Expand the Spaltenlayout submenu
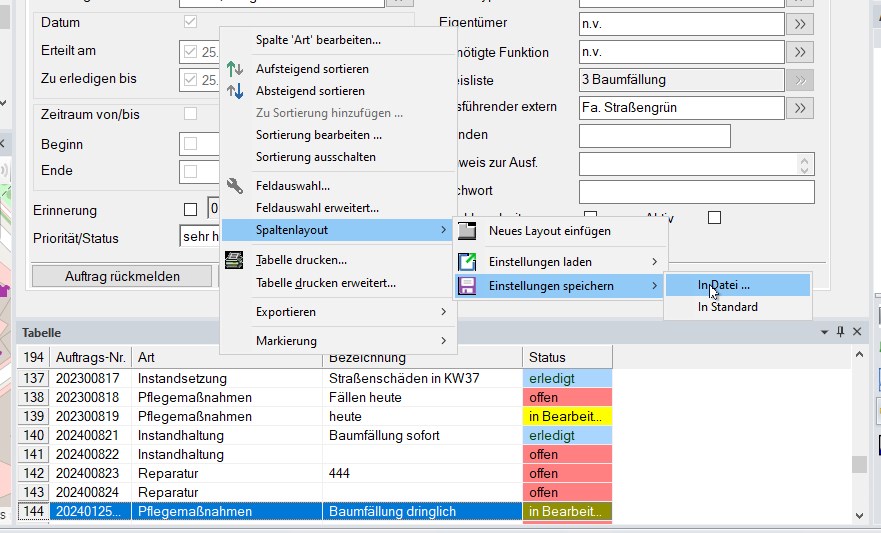 338,230
